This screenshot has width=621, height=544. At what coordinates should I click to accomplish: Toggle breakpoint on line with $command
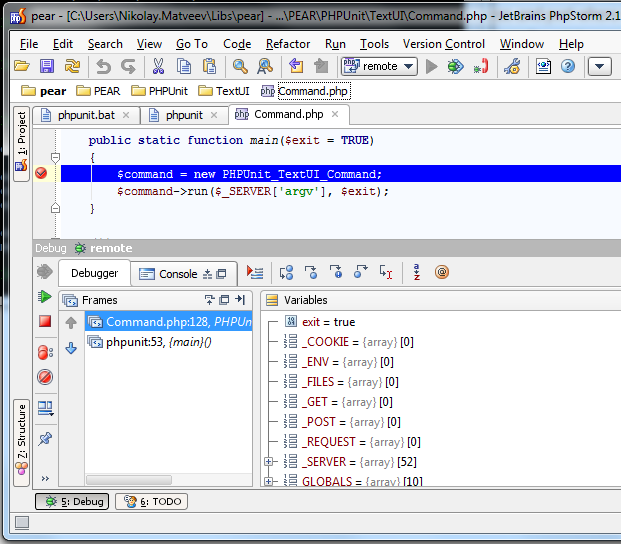tap(41, 173)
